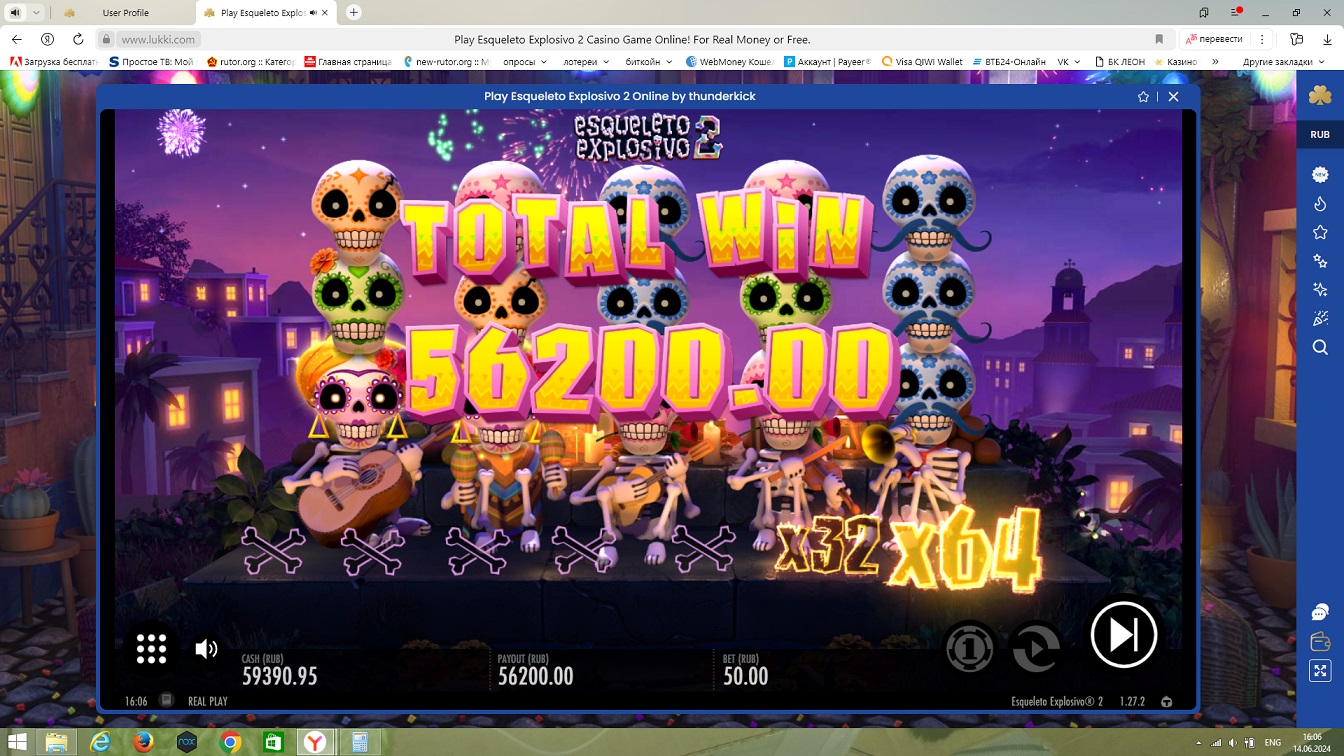Screen dimensions: 1344x756
Task: Open the Главная страница bookmark
Action: pyautogui.click(x=348, y=62)
